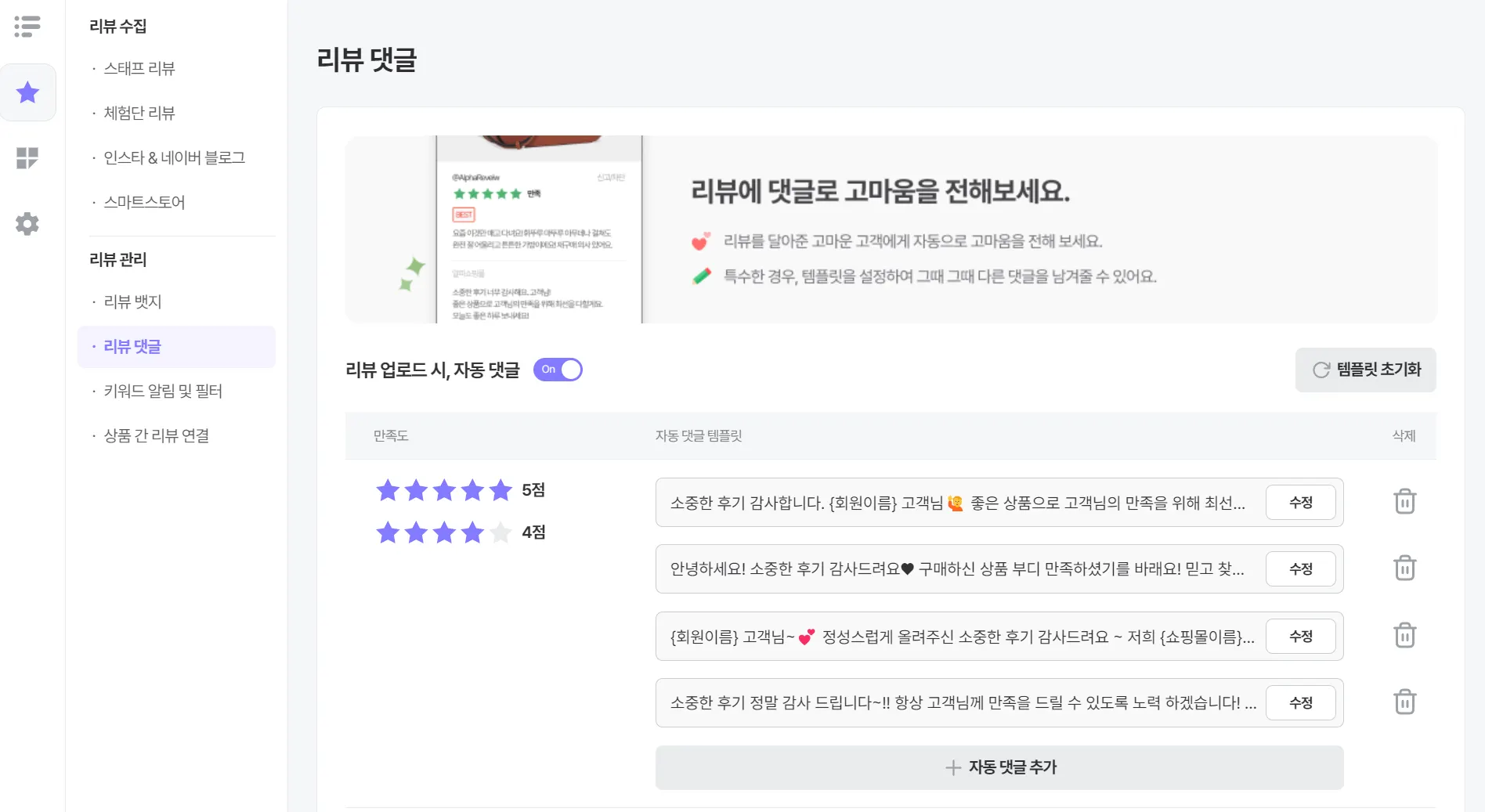
Task: Toggle off automatic comment on review upload
Action: (x=558, y=370)
